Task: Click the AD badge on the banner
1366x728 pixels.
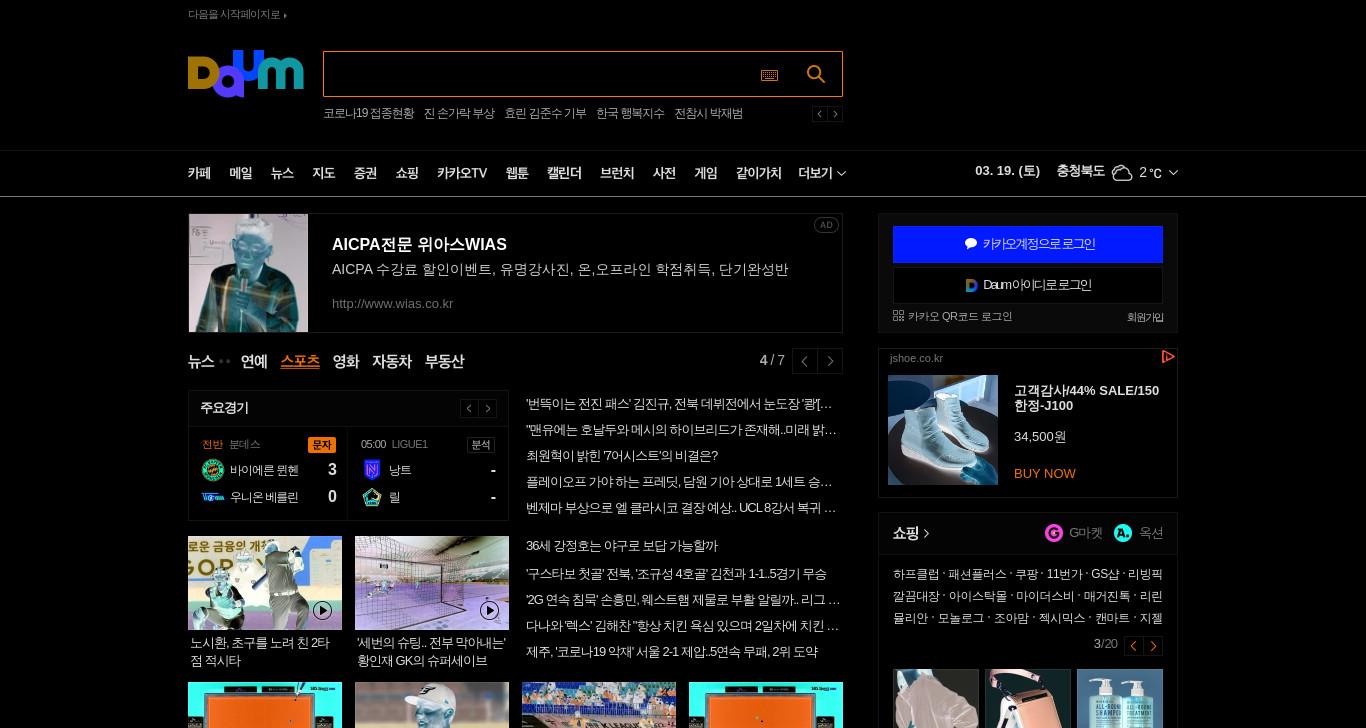Action: [826, 225]
